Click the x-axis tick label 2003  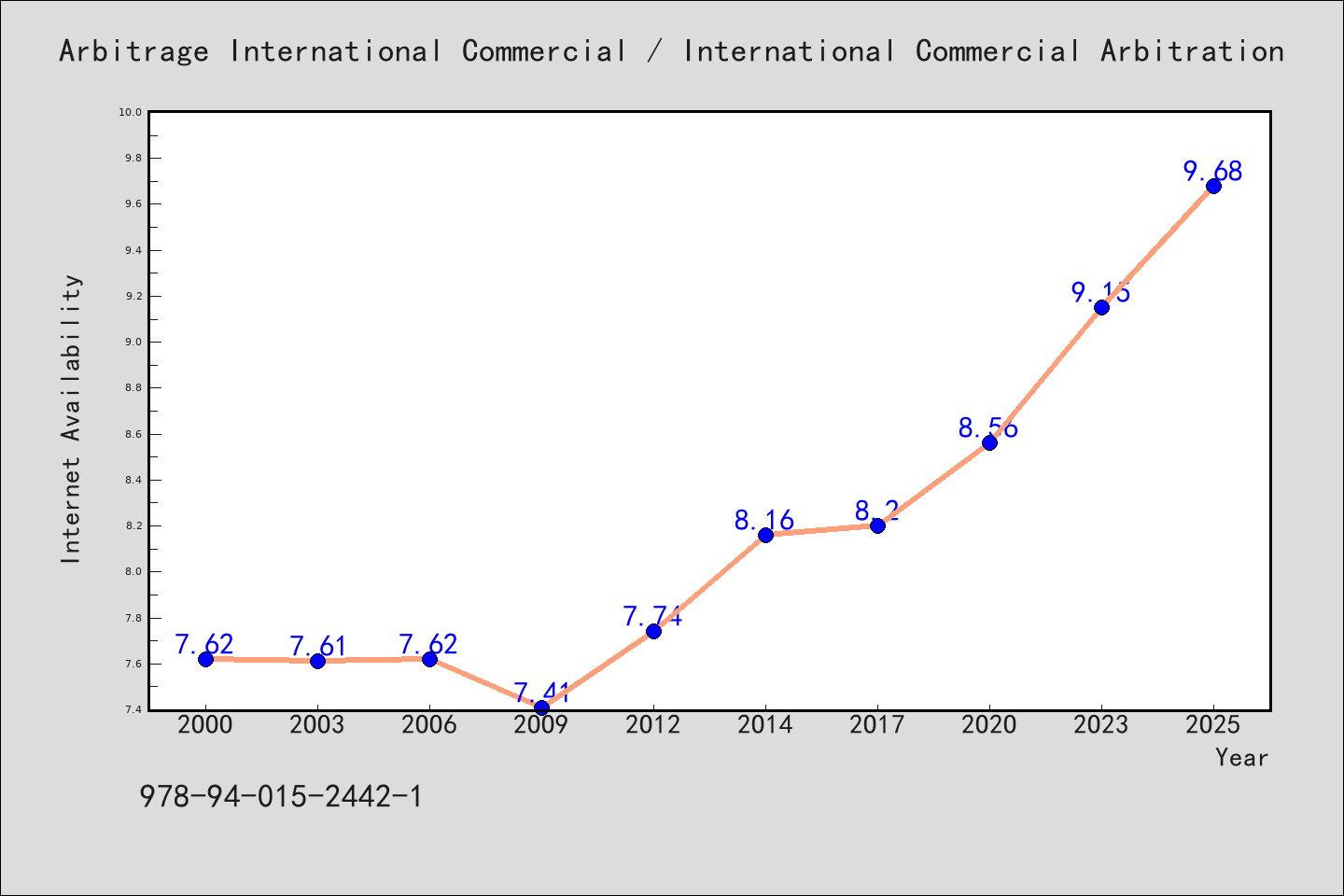click(x=317, y=725)
